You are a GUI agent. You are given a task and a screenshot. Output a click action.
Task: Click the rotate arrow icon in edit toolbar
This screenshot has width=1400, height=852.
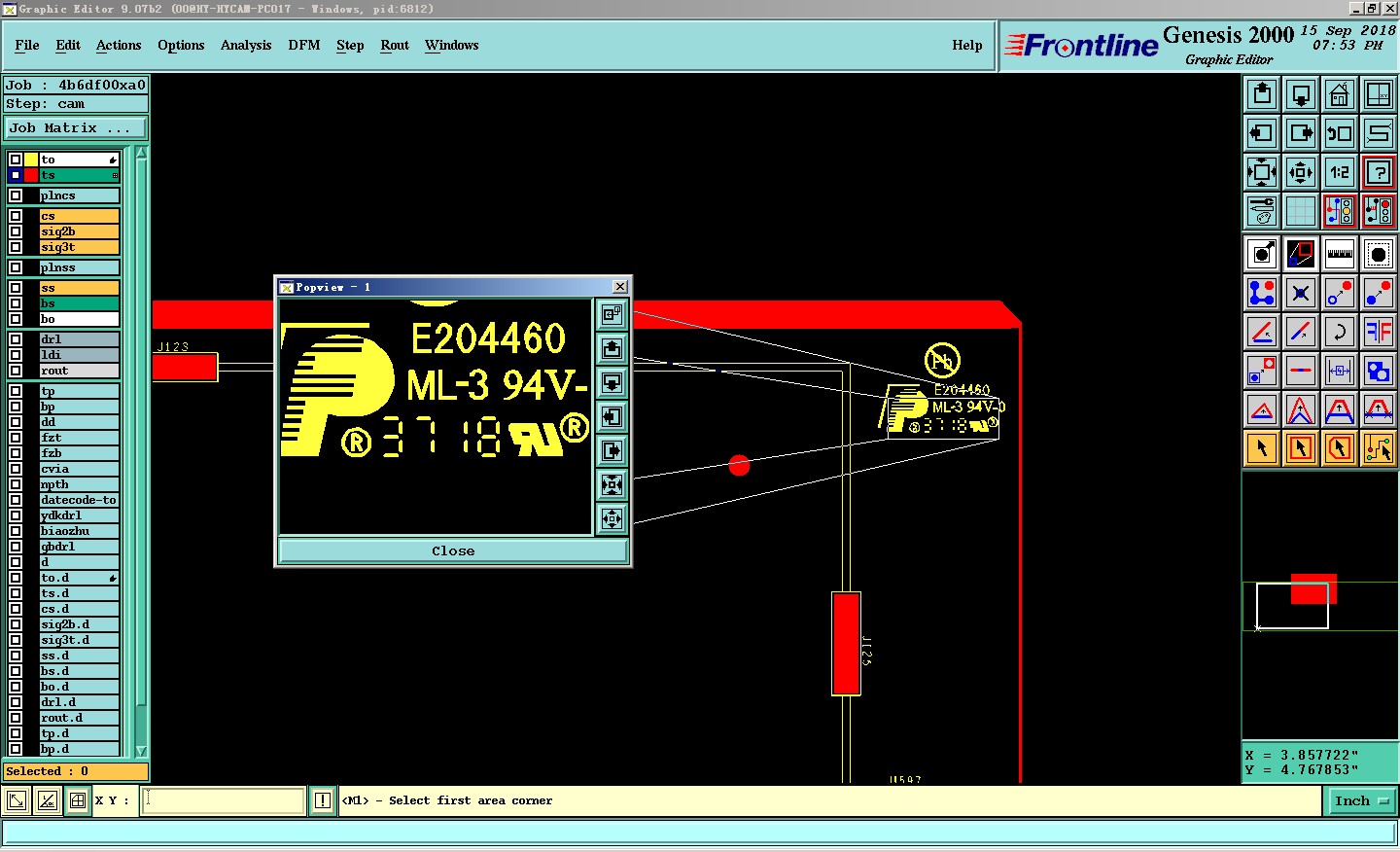pos(1340,332)
